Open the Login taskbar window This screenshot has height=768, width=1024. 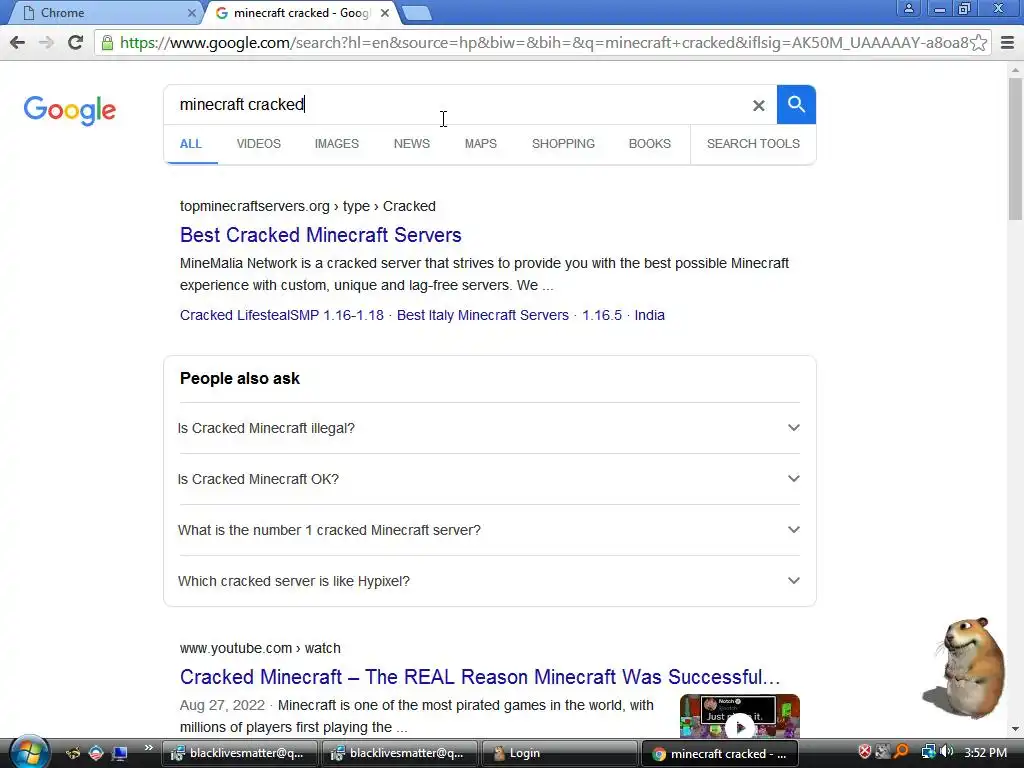559,753
